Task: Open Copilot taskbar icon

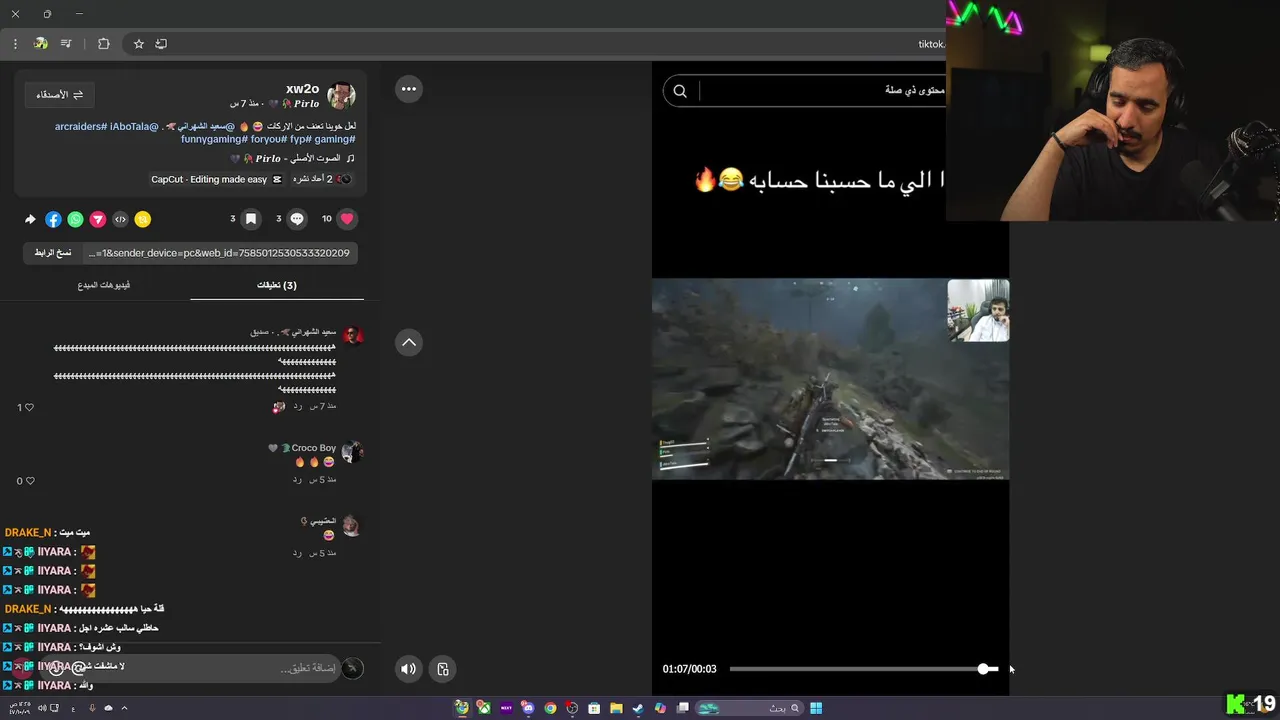Action: point(660,708)
